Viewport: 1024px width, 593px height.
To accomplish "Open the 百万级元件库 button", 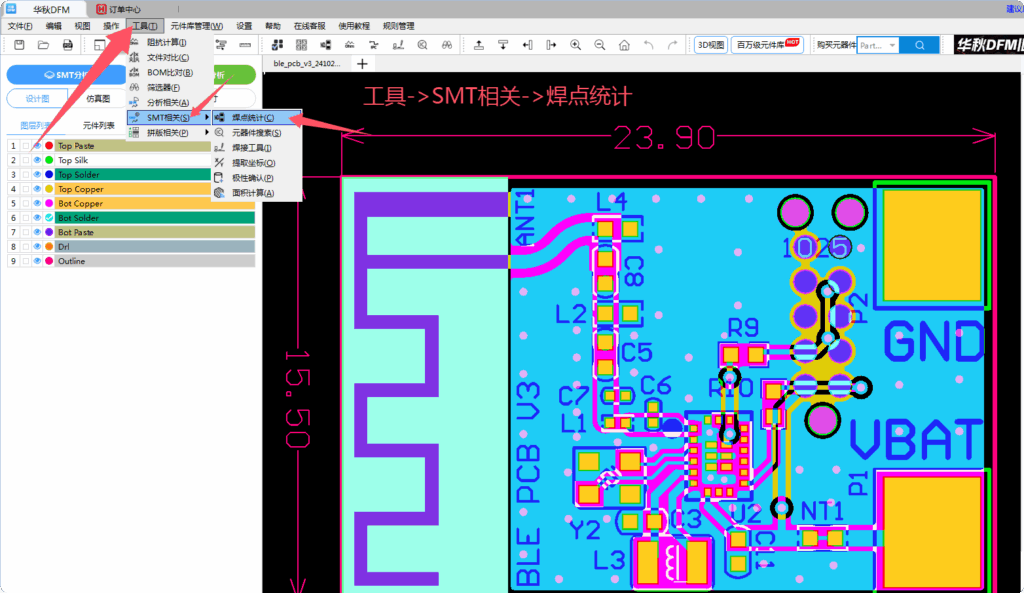I will tap(769, 45).
